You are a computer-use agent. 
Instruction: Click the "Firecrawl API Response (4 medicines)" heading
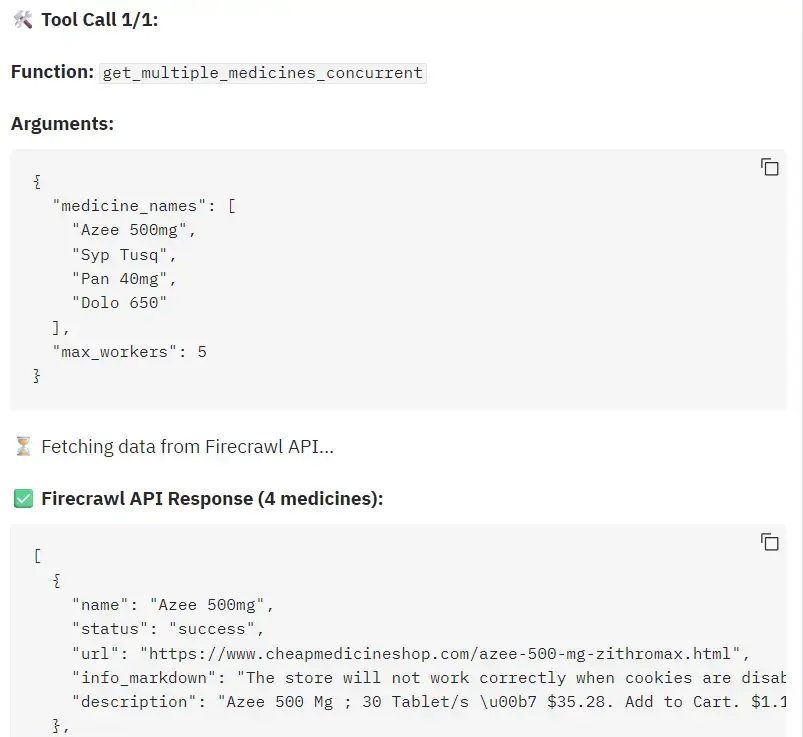coord(212,498)
